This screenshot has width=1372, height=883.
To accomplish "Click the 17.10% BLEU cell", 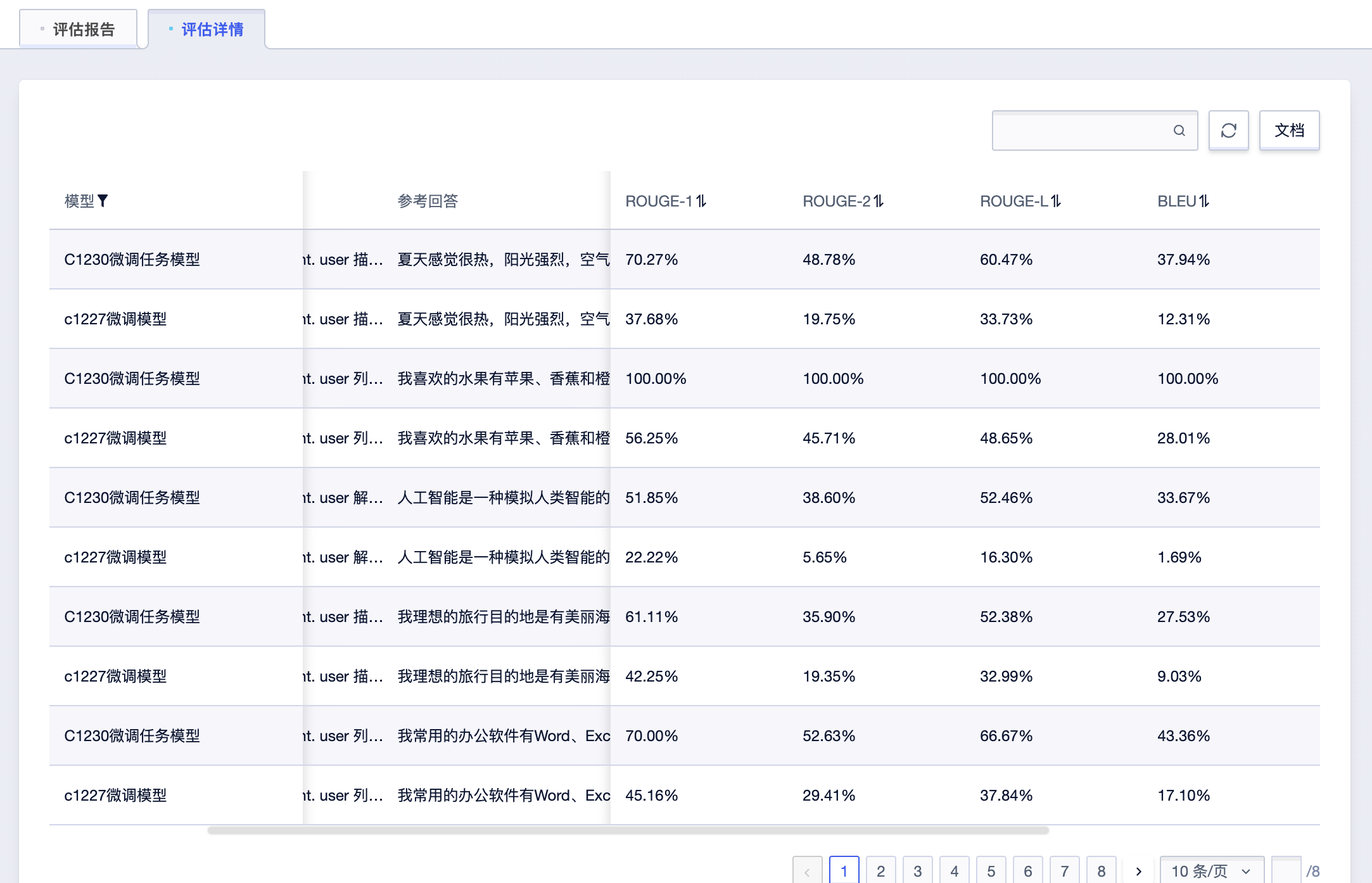I will (1183, 795).
